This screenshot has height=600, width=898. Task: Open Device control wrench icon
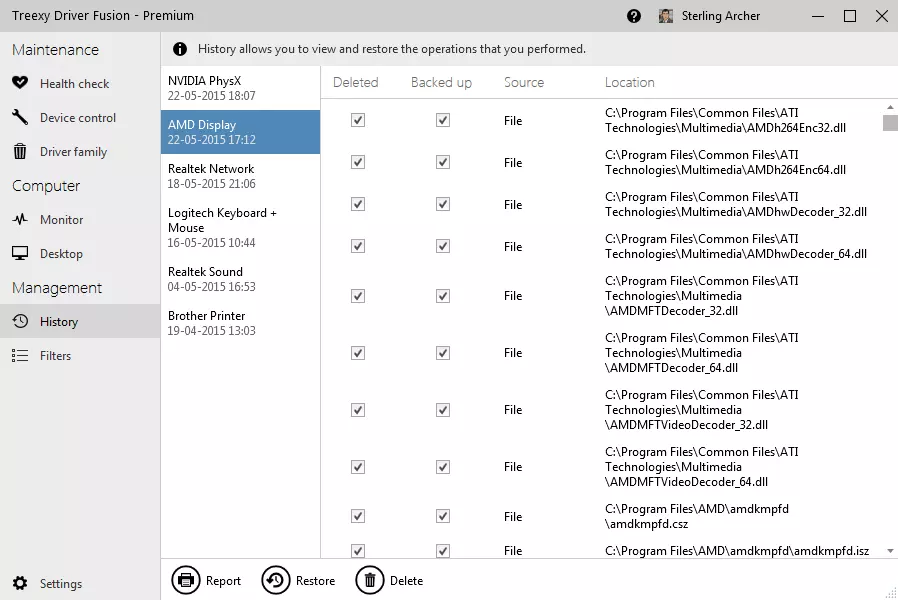(x=20, y=118)
